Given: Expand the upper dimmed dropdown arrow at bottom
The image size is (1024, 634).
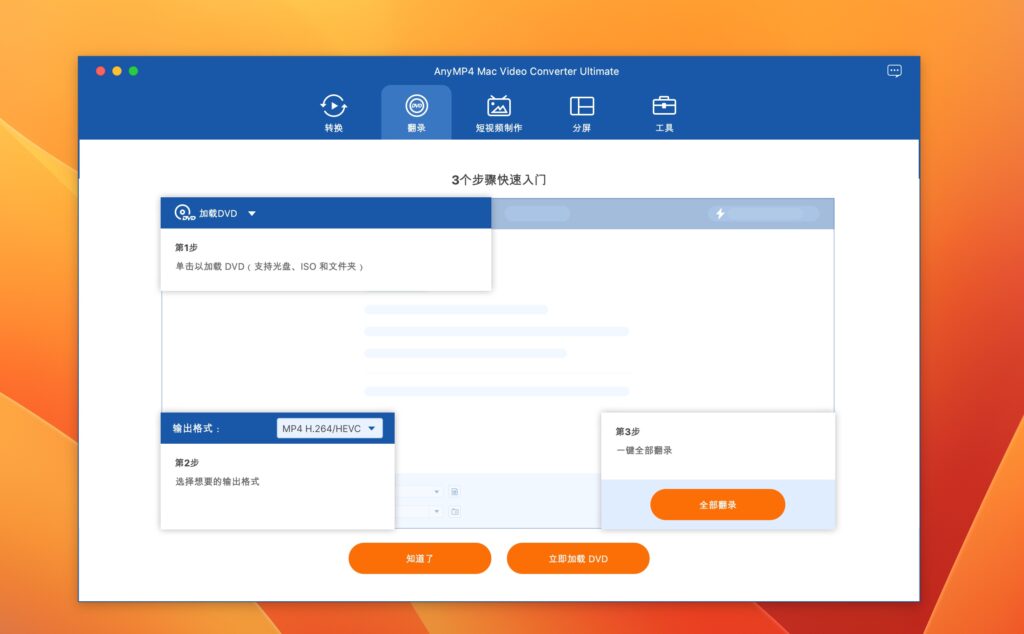Looking at the screenshot, I should tap(437, 492).
